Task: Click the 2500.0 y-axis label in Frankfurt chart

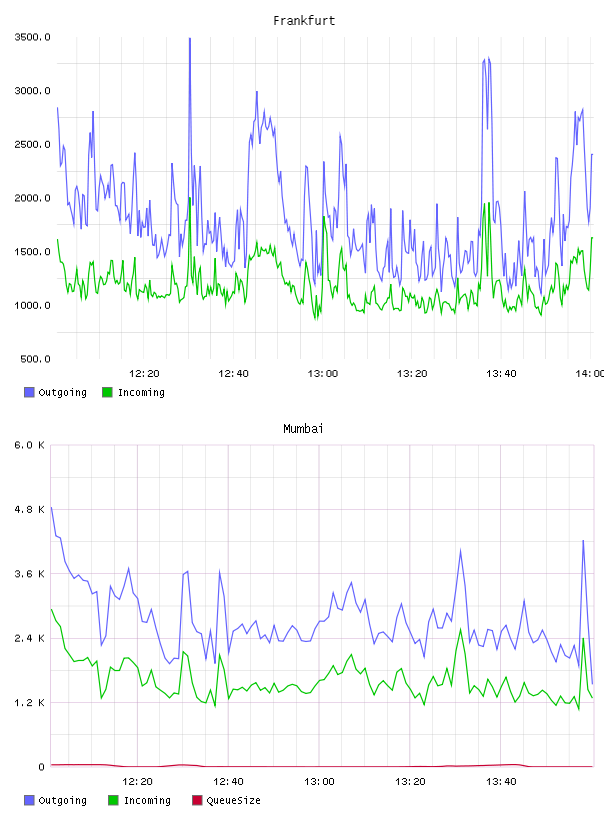Action: pyautogui.click(x=32, y=144)
